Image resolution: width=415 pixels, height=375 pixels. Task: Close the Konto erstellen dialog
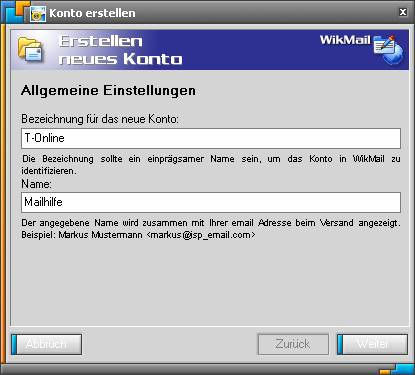[x=403, y=12]
